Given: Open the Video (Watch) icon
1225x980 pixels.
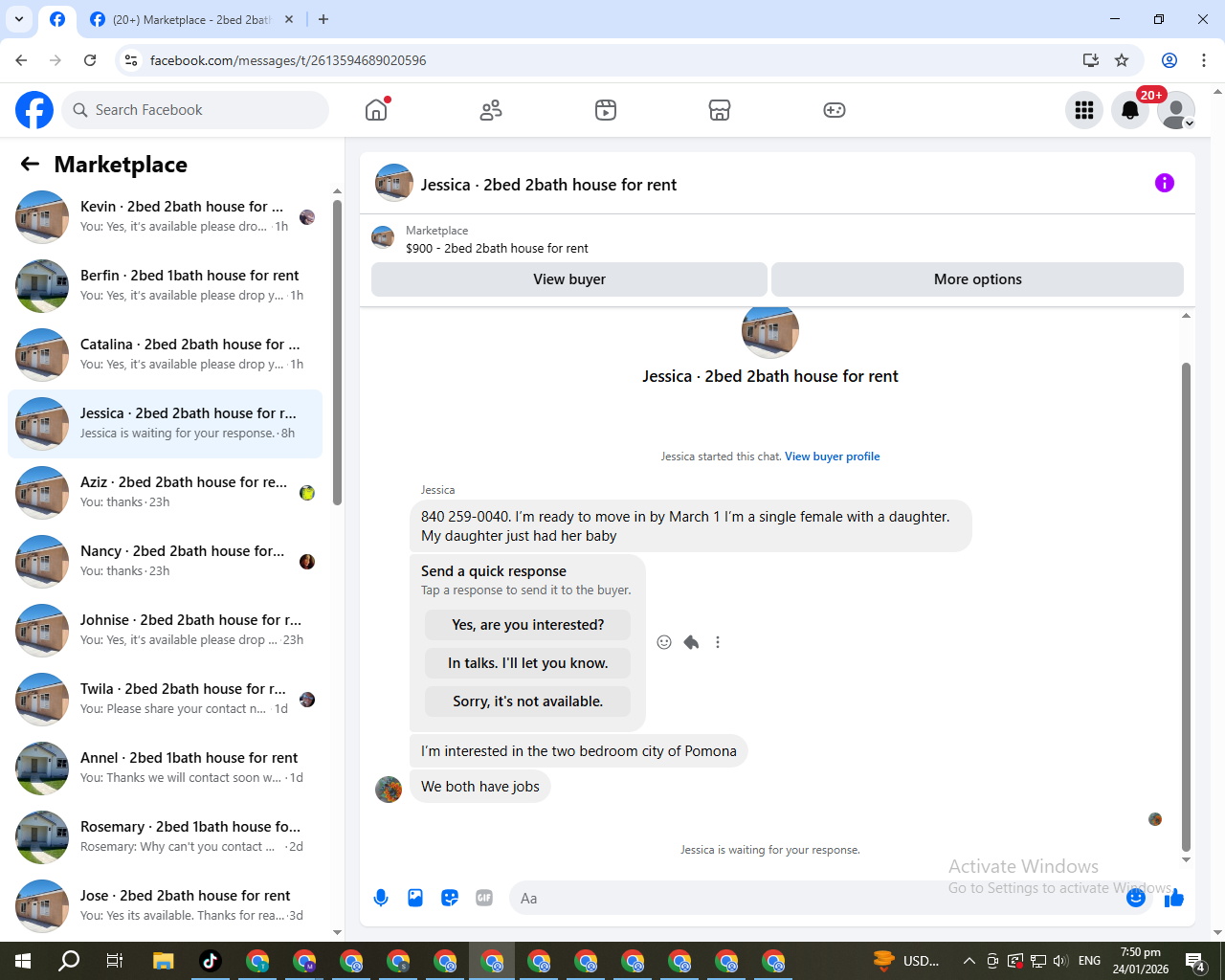Looking at the screenshot, I should 606,110.
